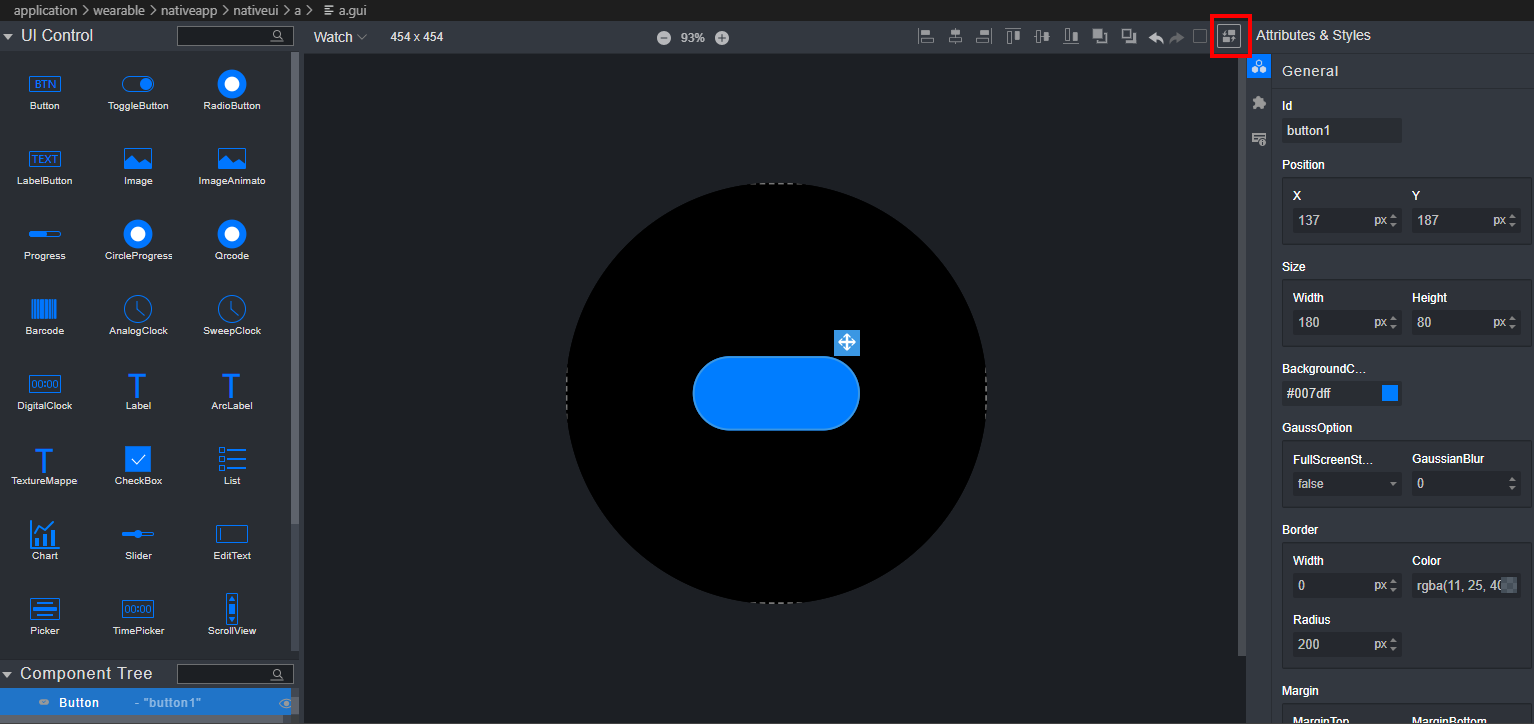Viewport: 1534px width, 724px height.
Task: Click the blue BackgroundColor swatch
Action: tap(1389, 393)
